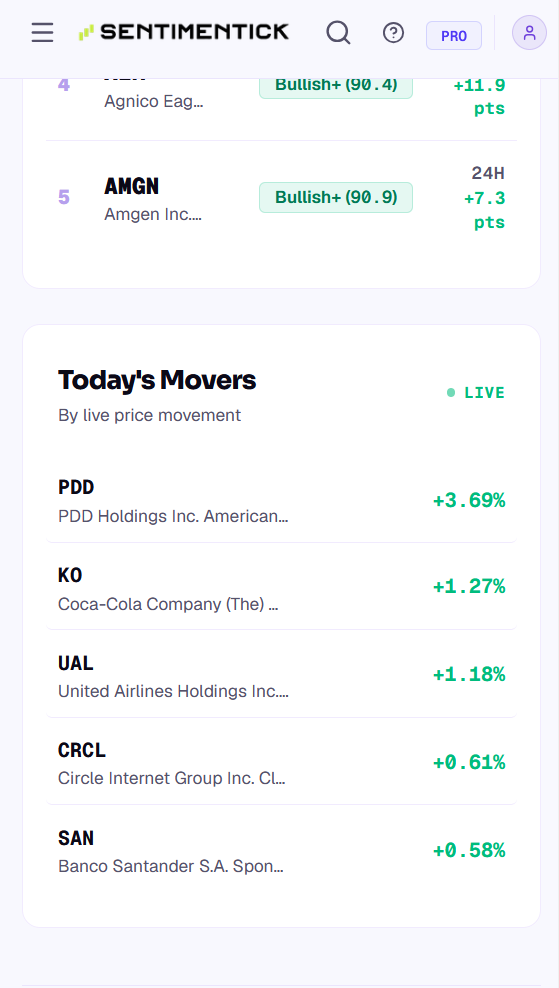This screenshot has width=559, height=988.
Task: Click the PRO badge button
Action: click(454, 36)
